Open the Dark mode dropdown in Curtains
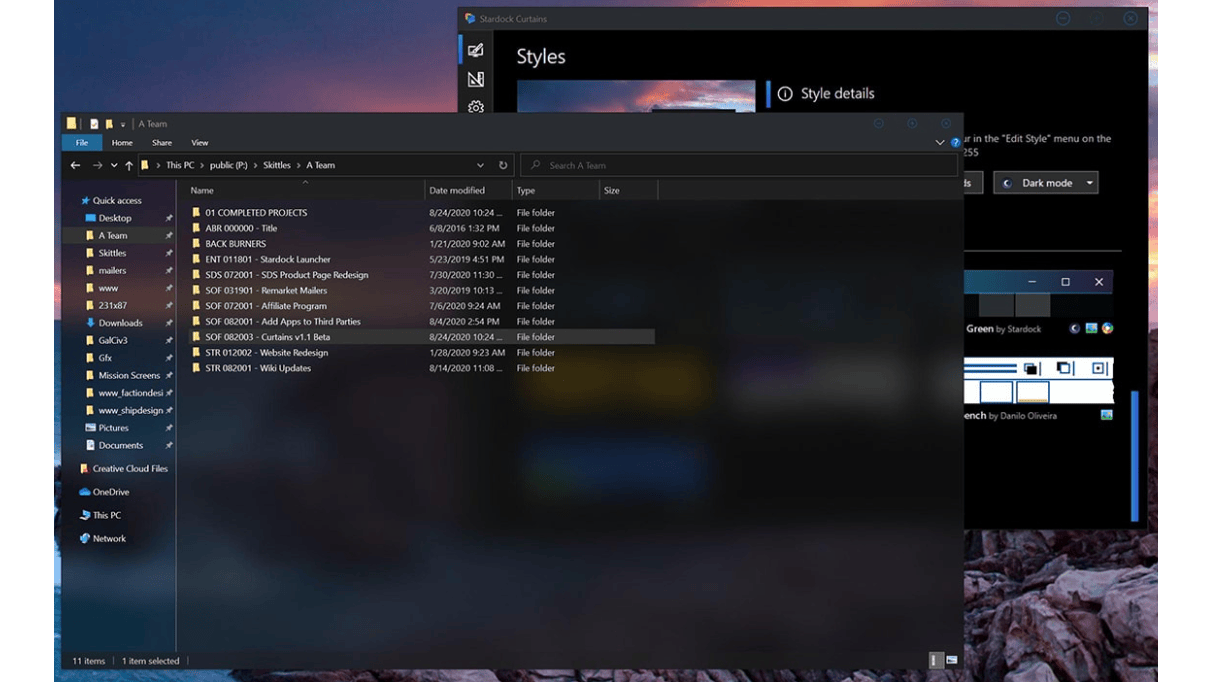The image size is (1212, 682). coord(1045,183)
